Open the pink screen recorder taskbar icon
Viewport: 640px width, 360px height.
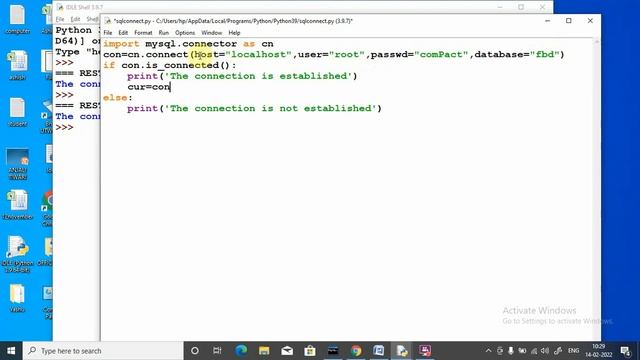click(x=425, y=351)
